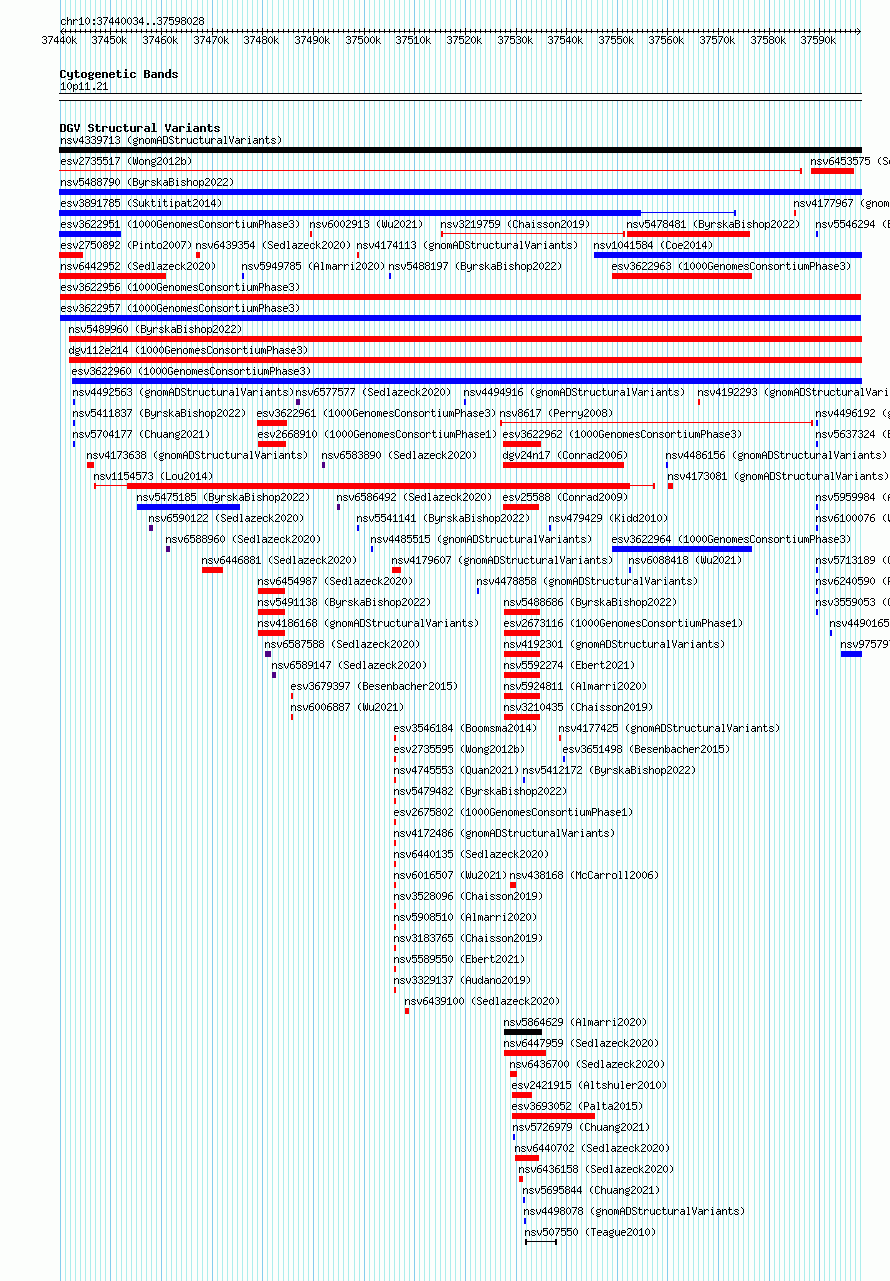Select nsv6439354 (Sedlazeck2020) label
Image resolution: width=890 pixels, height=1281 pixels.
coord(273,245)
